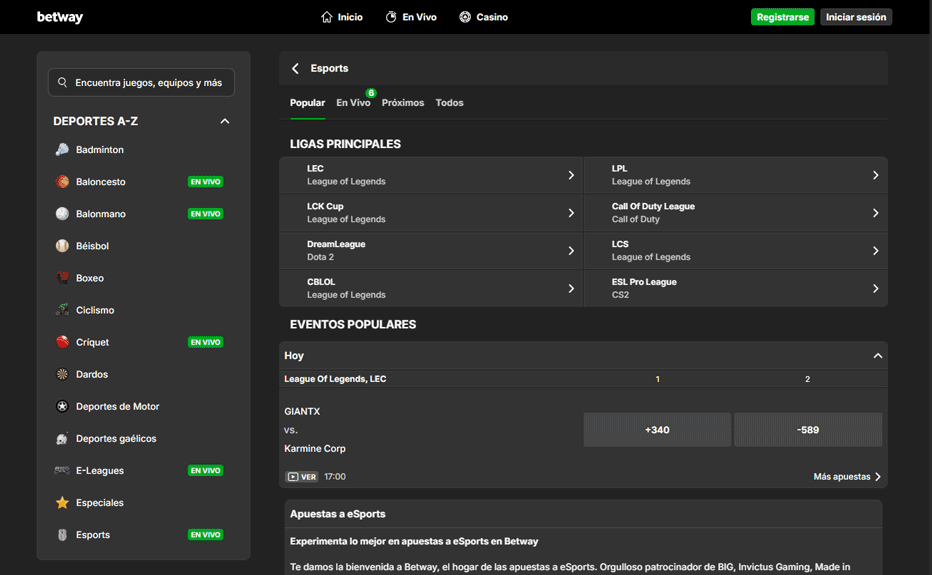Screen dimensions: 932x575
Task: Expand the LEC league row chevron
Action: point(571,175)
